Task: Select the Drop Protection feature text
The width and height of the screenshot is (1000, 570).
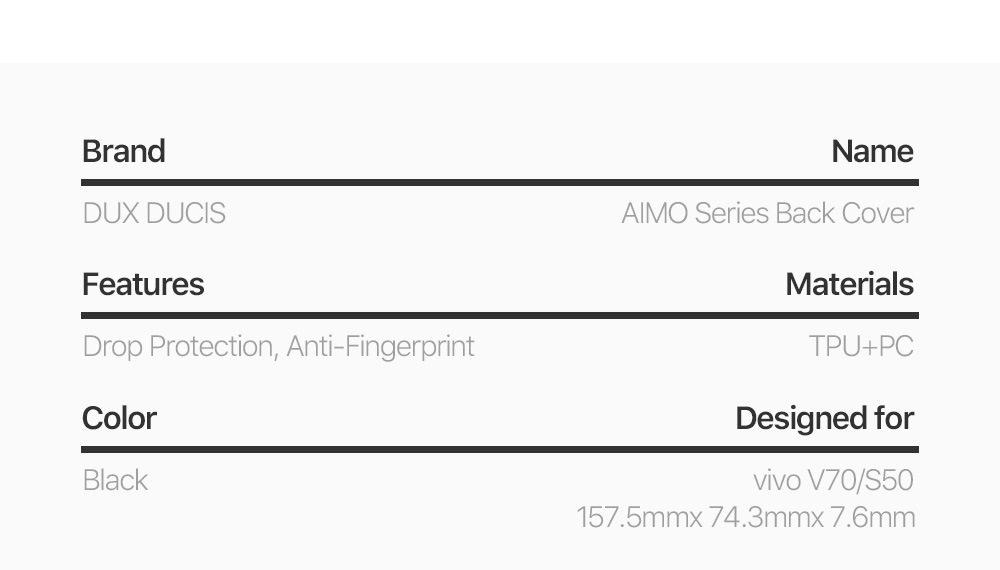Action: pyautogui.click(x=178, y=346)
